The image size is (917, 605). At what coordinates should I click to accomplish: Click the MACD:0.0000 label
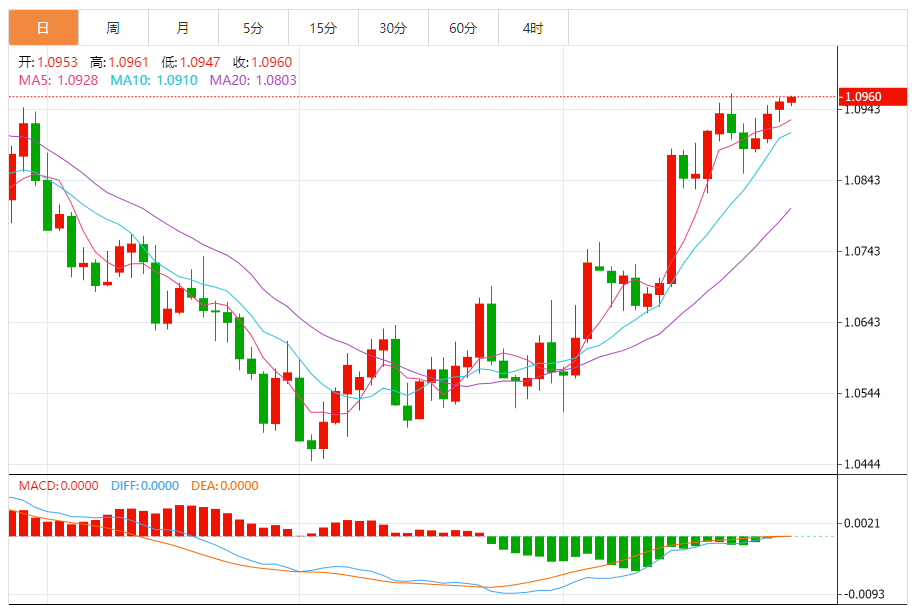click(x=58, y=486)
